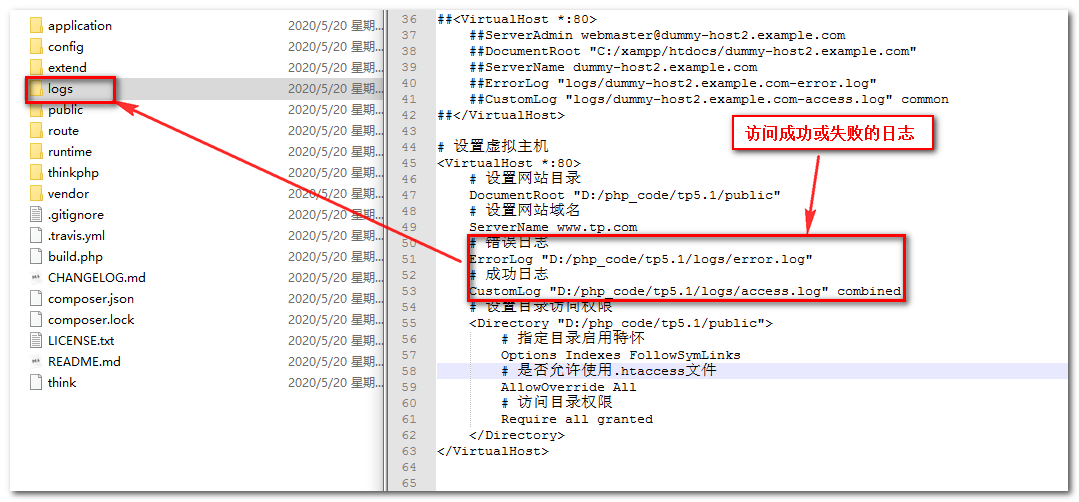The height and width of the screenshot is (502, 1079).
Task: Click the LICENSE.txt file icon
Action: [x=36, y=340]
